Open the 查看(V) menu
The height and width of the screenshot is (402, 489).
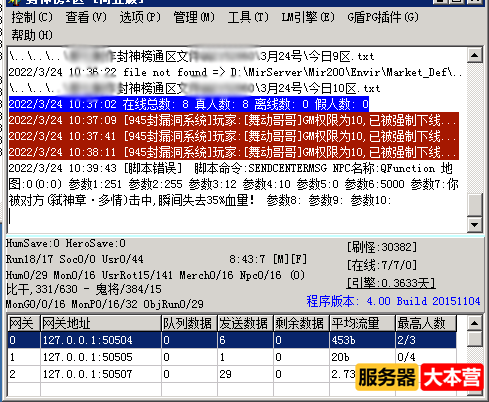pos(86,17)
